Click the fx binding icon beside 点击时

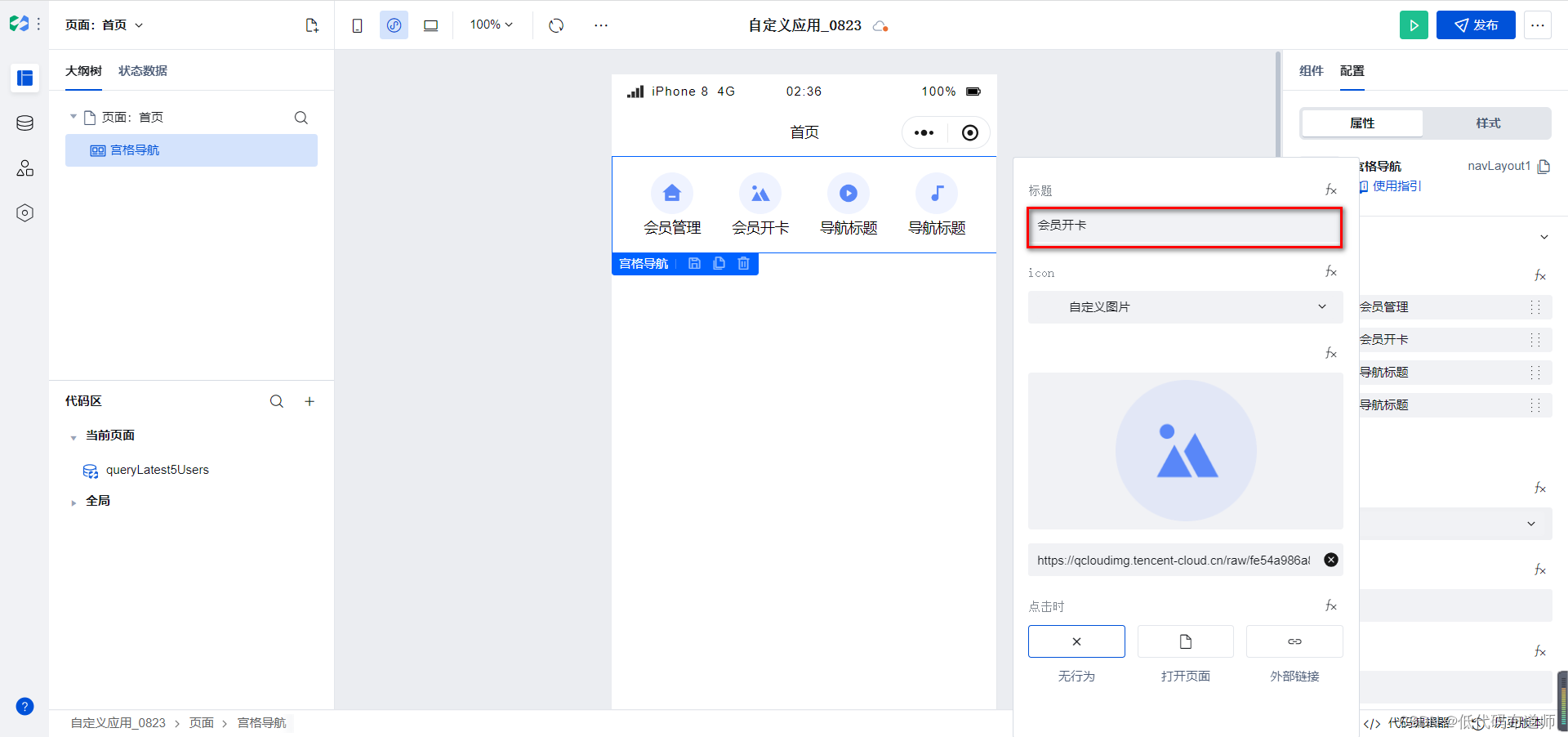point(1331,606)
